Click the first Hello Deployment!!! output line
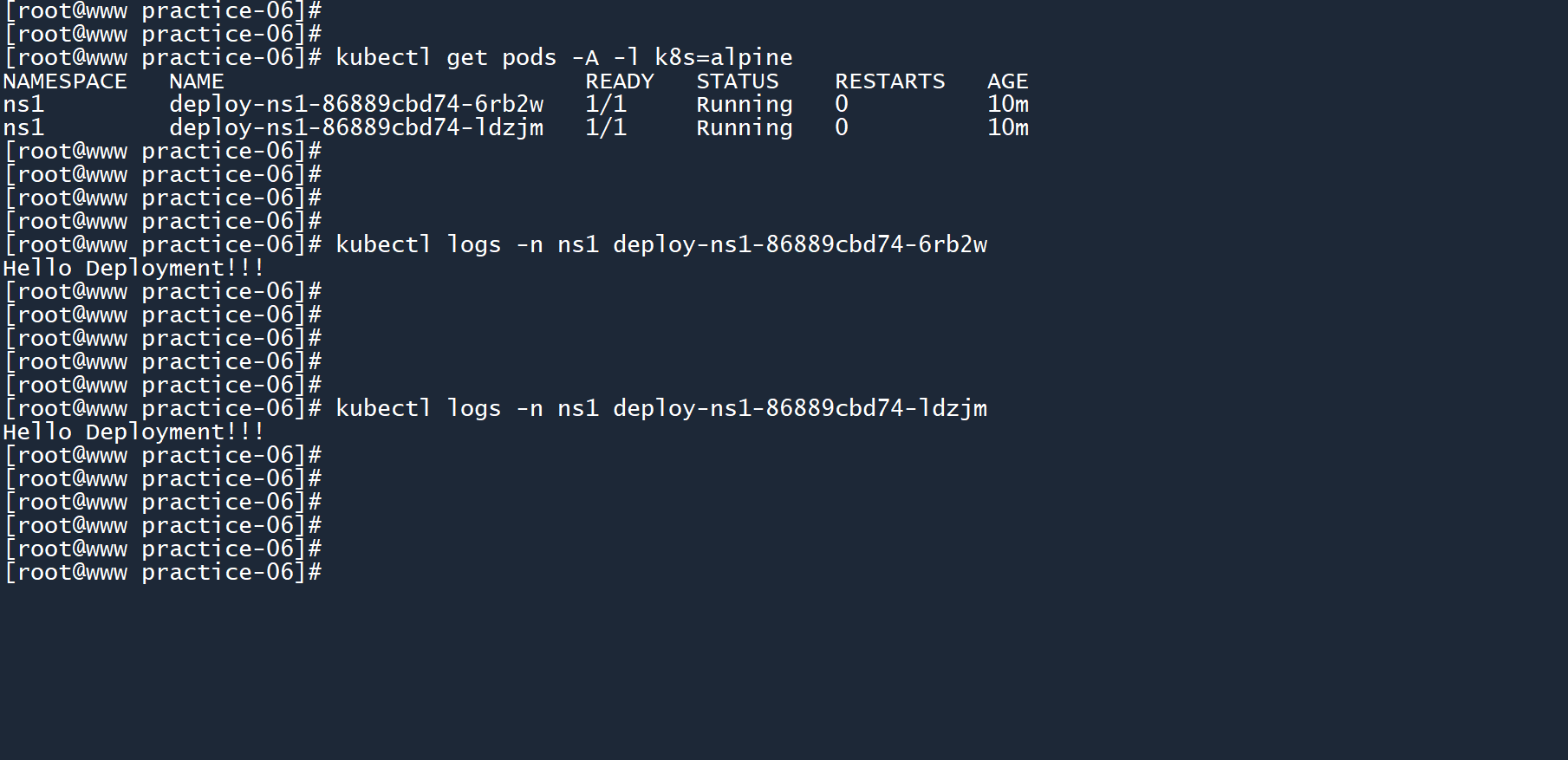Image resolution: width=1568 pixels, height=760 pixels. tap(133, 269)
